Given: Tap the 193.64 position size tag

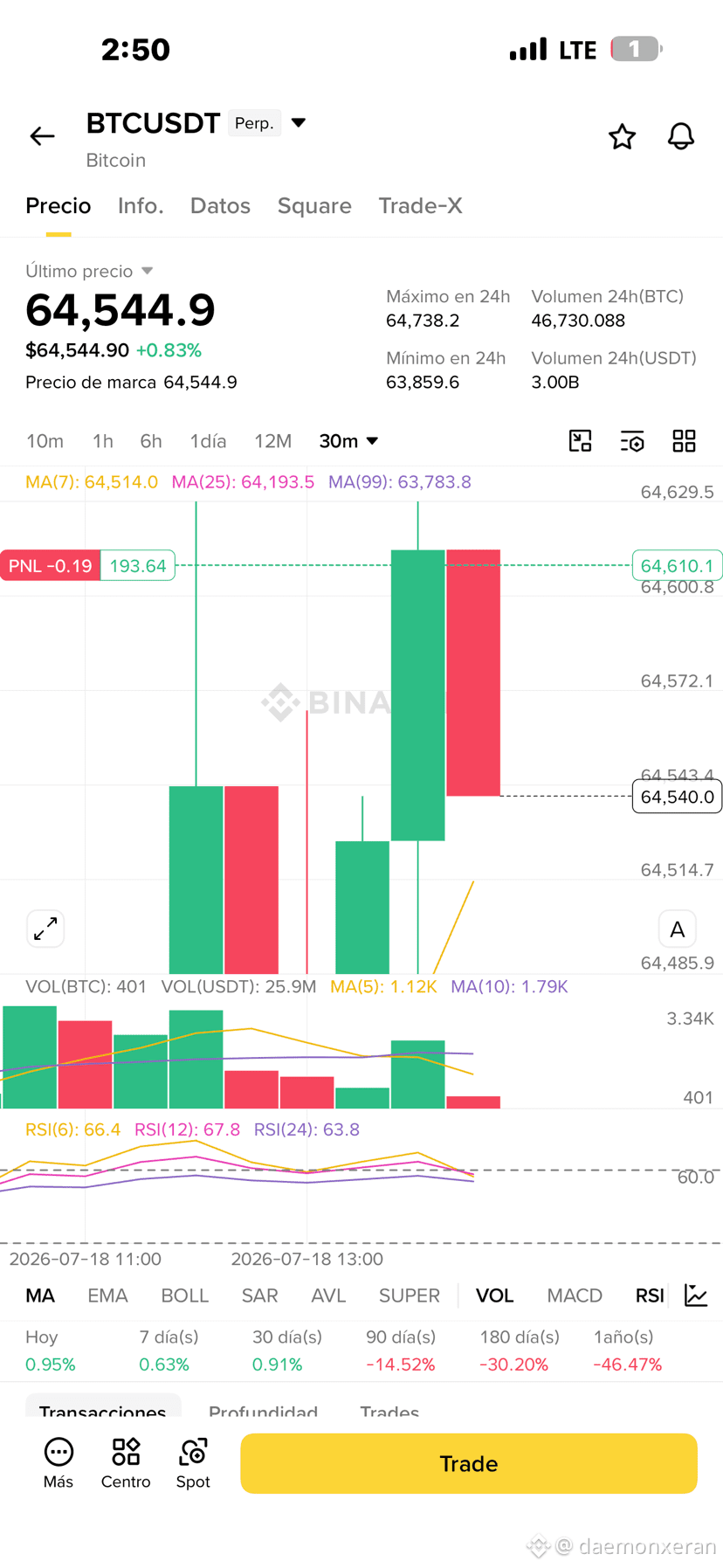Looking at the screenshot, I should coord(138,565).
